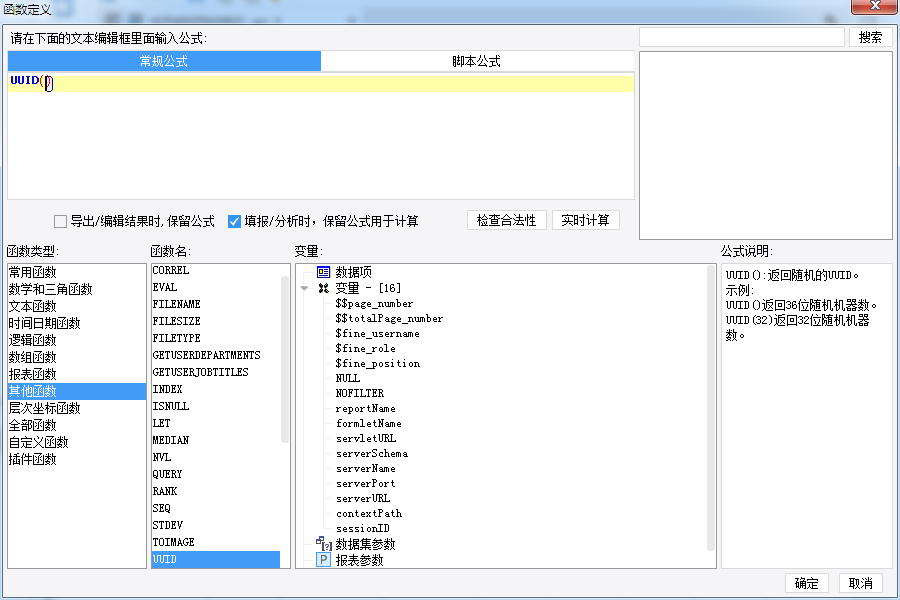Select 逻辑函数 function type
900x600 pixels.
[x=77, y=340]
